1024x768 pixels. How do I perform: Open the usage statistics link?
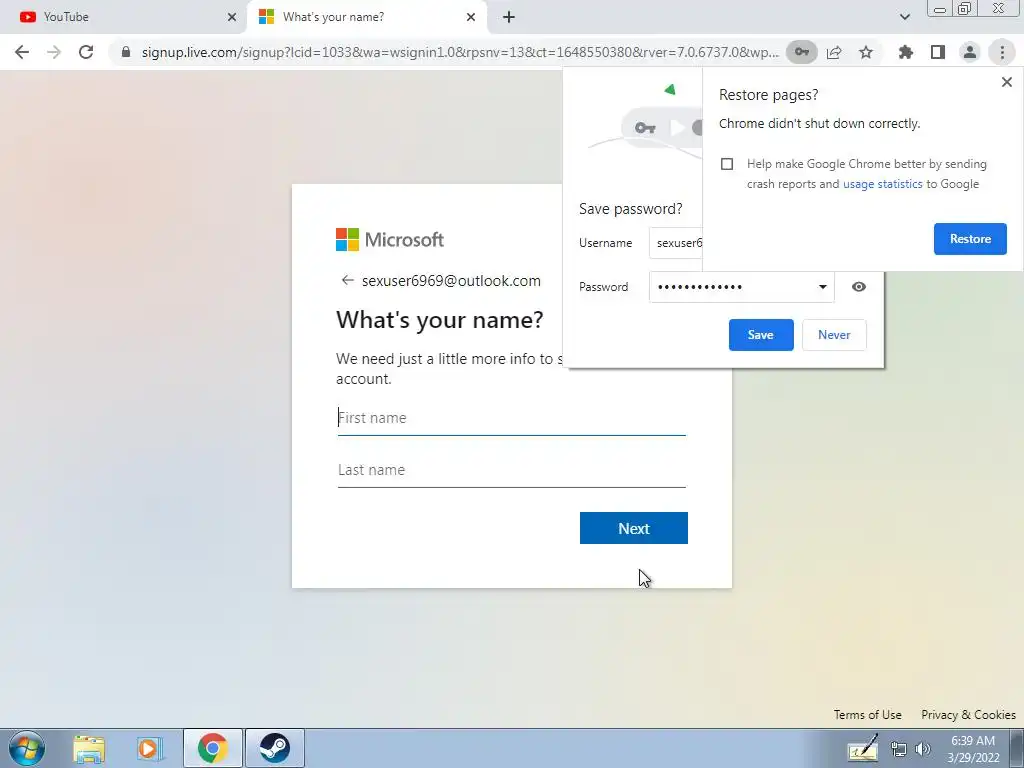[x=882, y=184]
